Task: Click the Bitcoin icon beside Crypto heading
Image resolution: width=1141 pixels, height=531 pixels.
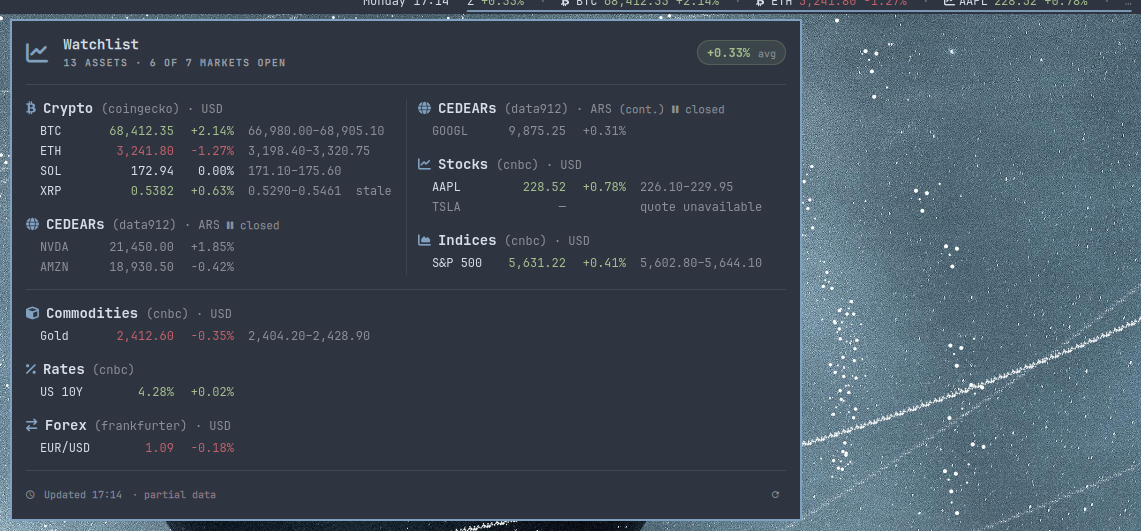Action: (x=31, y=108)
